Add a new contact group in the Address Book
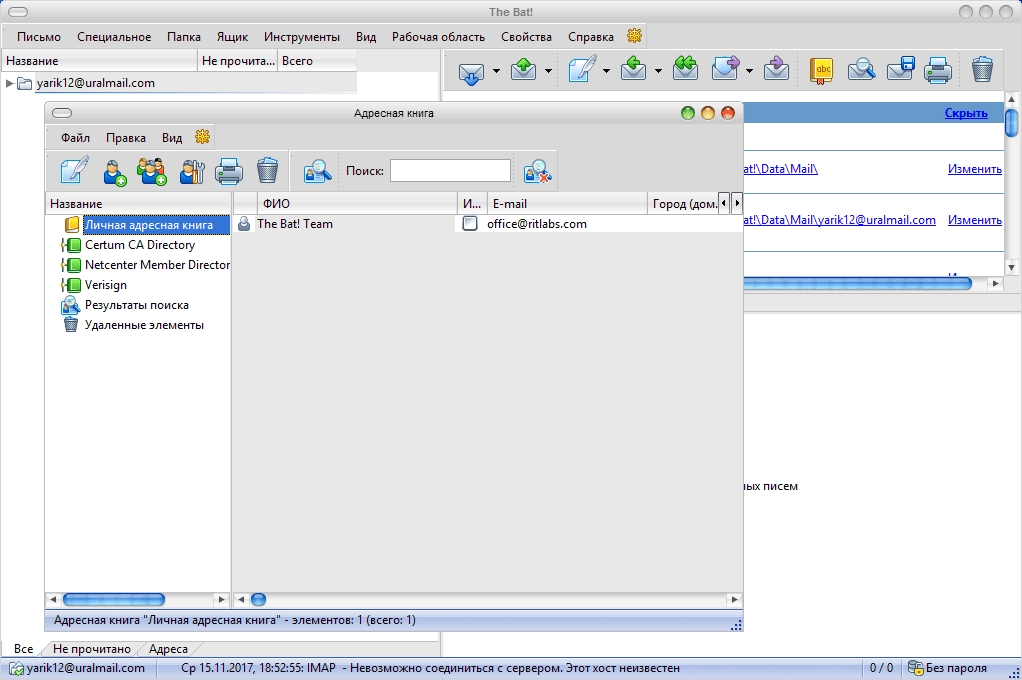This screenshot has height=680, width=1022. [x=152, y=171]
